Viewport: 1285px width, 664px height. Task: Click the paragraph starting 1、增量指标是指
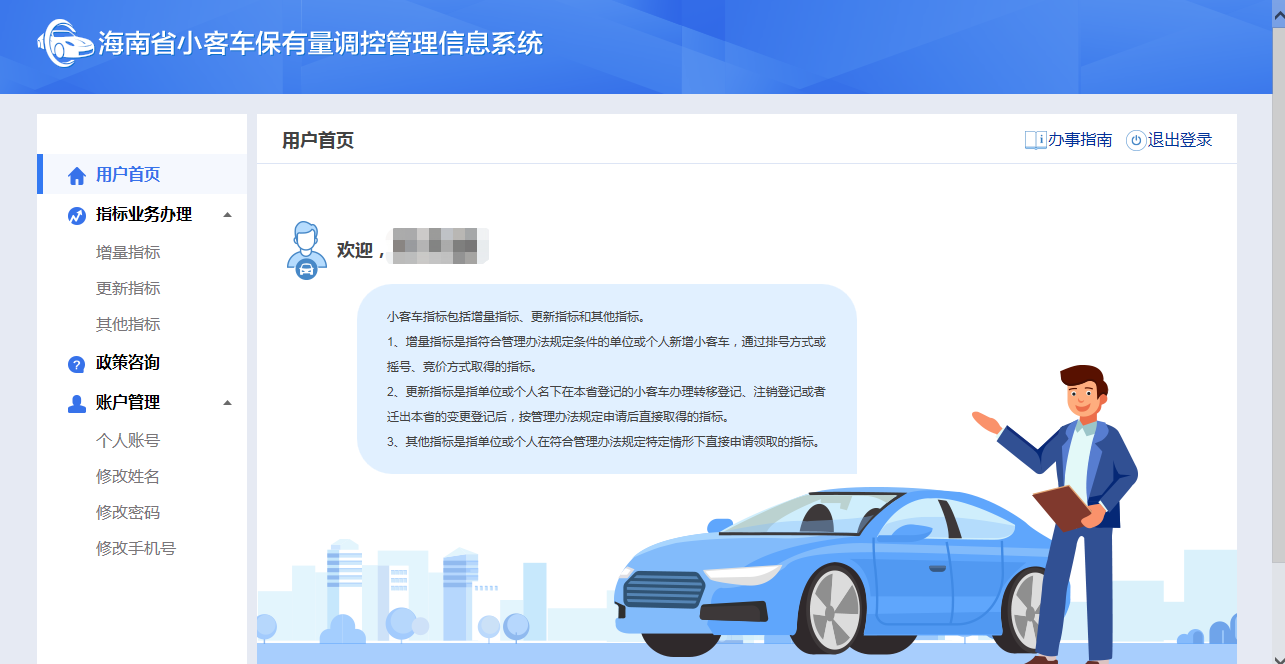click(606, 354)
